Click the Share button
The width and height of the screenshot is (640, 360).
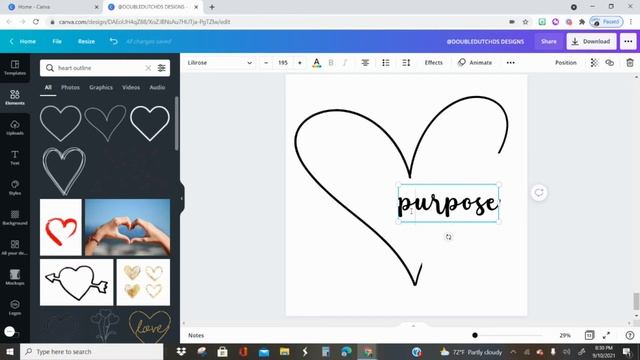549,41
